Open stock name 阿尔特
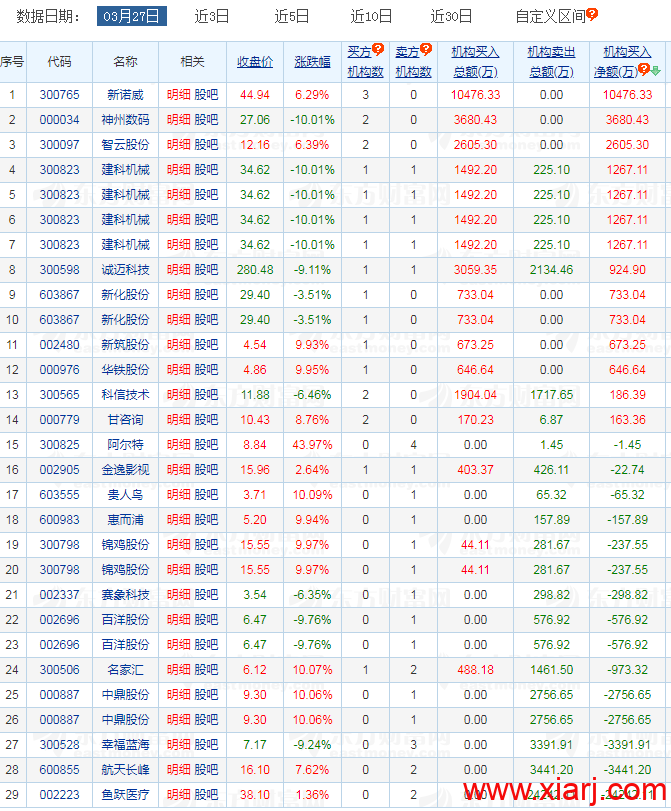This screenshot has width=671, height=811. click(125, 445)
